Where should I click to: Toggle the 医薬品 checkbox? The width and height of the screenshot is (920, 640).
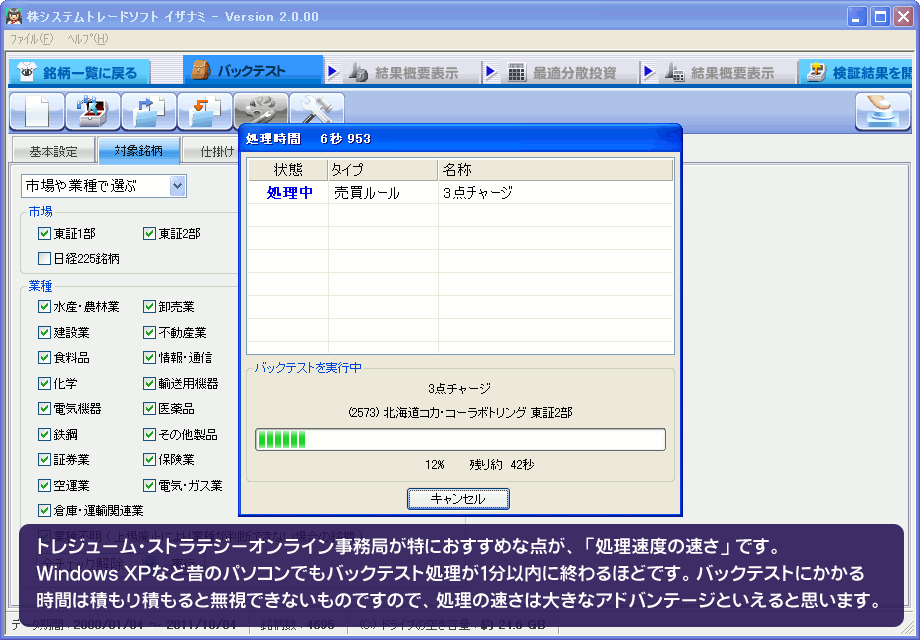pos(149,408)
